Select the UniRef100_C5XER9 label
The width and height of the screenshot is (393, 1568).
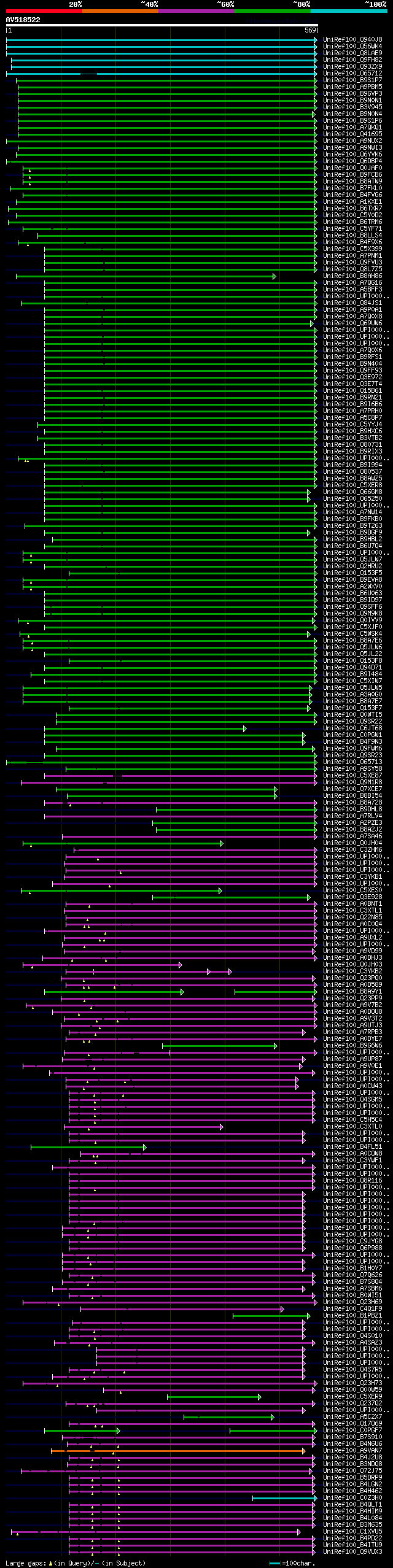pos(352,1397)
